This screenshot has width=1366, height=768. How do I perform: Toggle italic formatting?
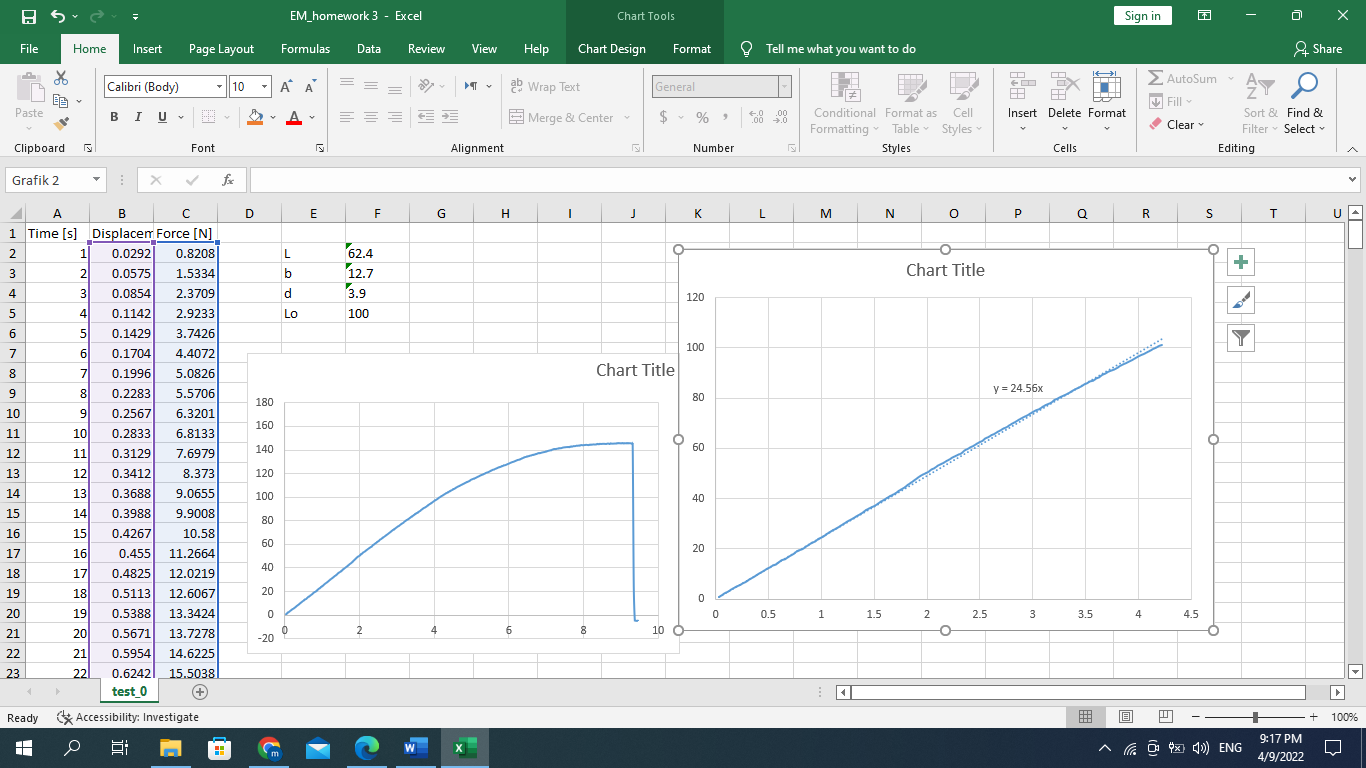(137, 117)
